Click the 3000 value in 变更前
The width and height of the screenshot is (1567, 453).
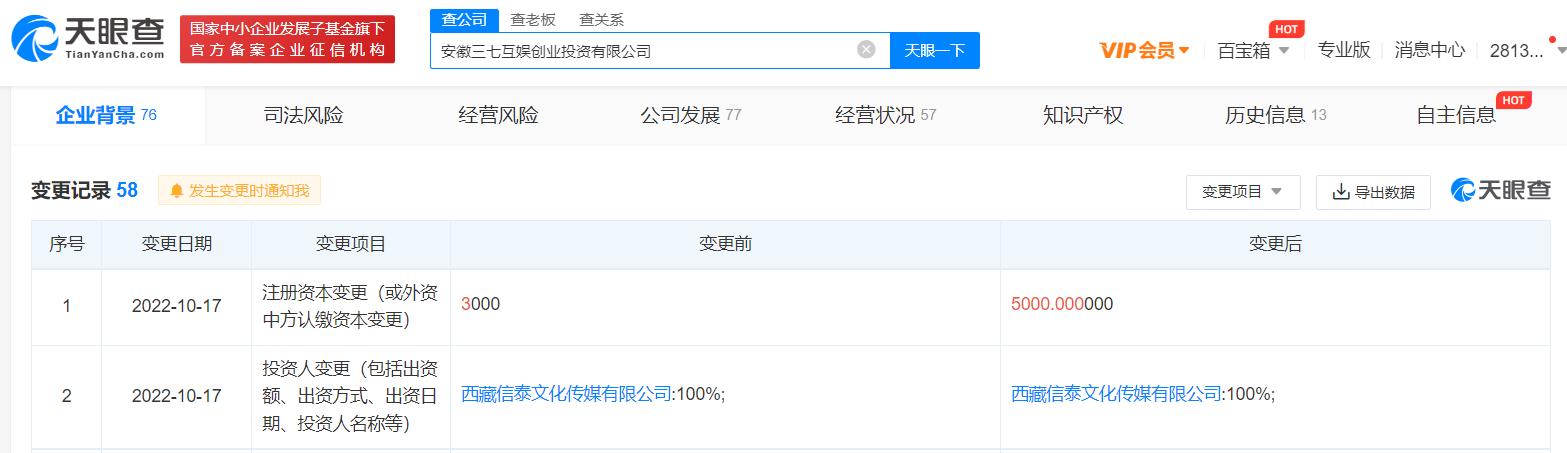(481, 304)
